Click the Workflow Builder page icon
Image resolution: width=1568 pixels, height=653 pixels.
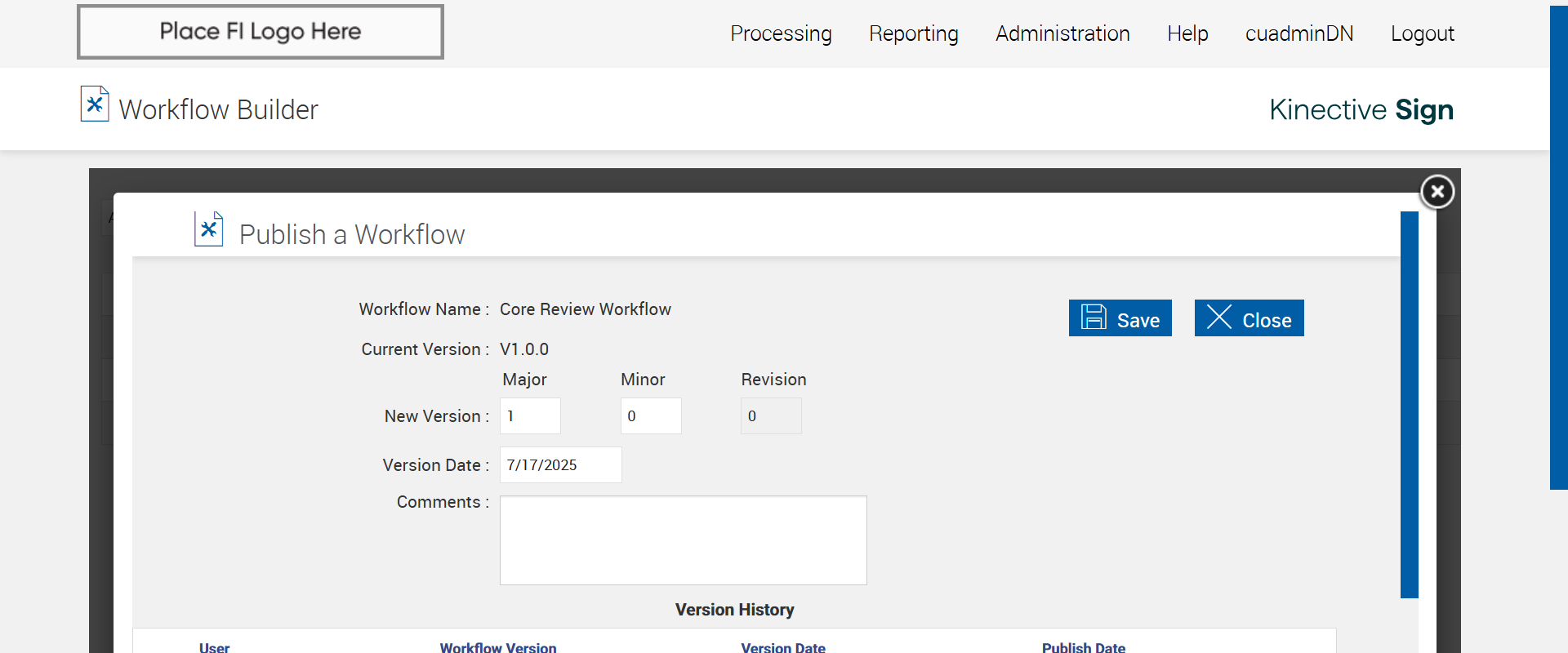point(95,104)
